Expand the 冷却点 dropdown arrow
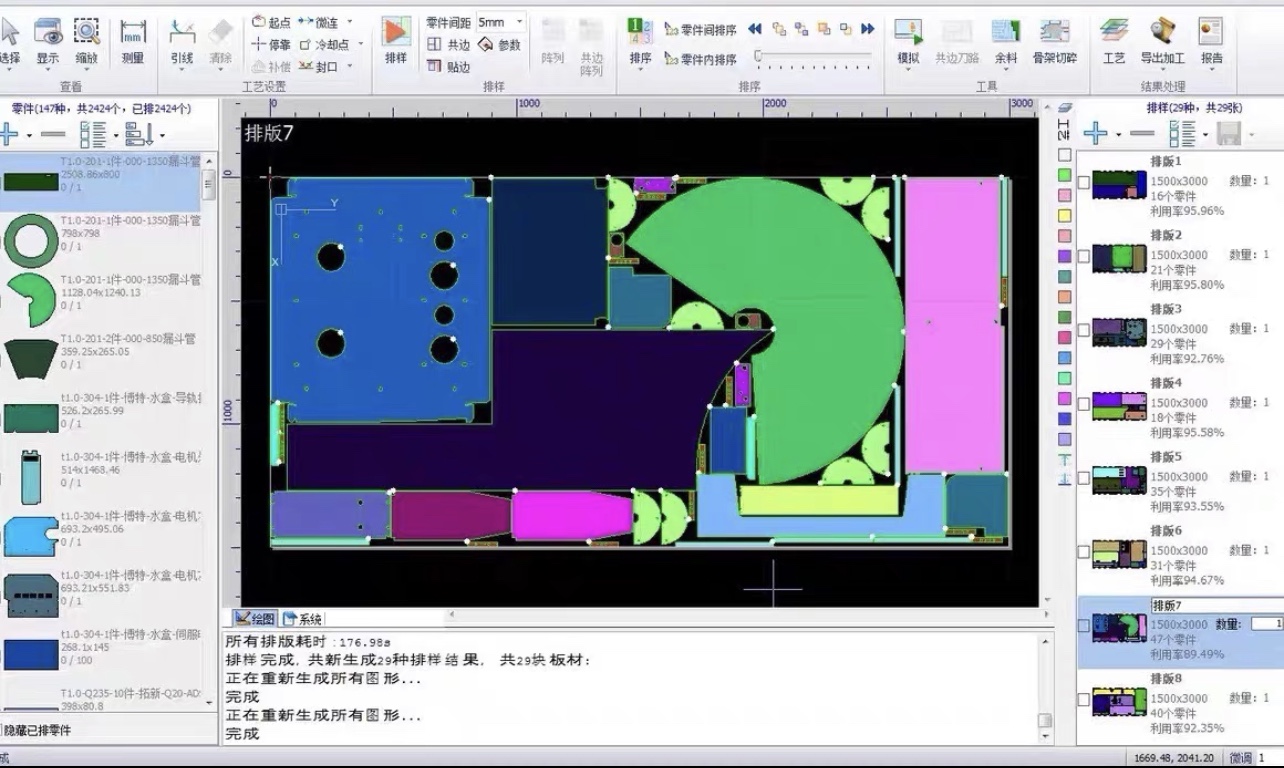This screenshot has height=768, width=1284. click(x=360, y=44)
